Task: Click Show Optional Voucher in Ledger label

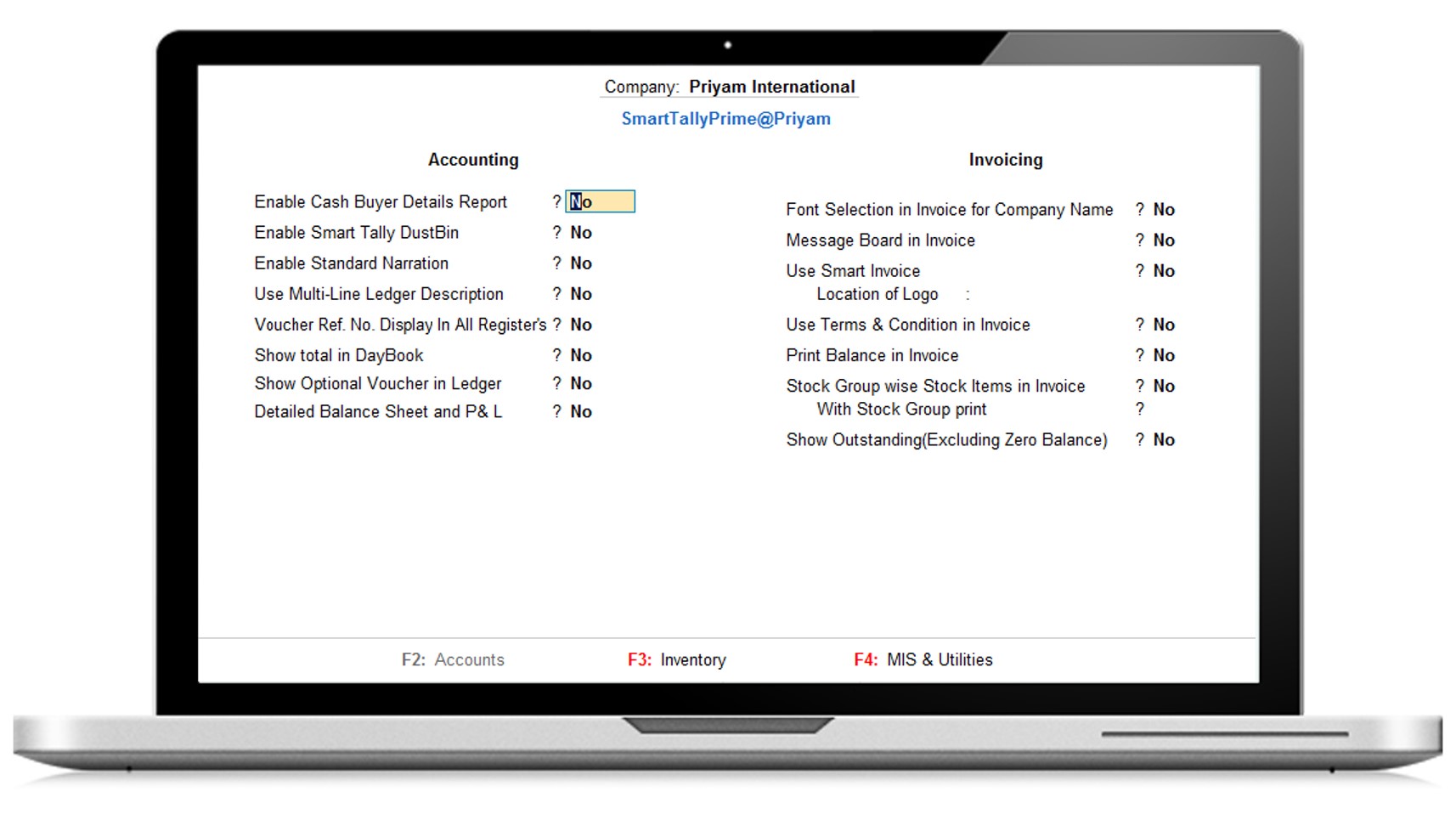Action: (x=378, y=384)
